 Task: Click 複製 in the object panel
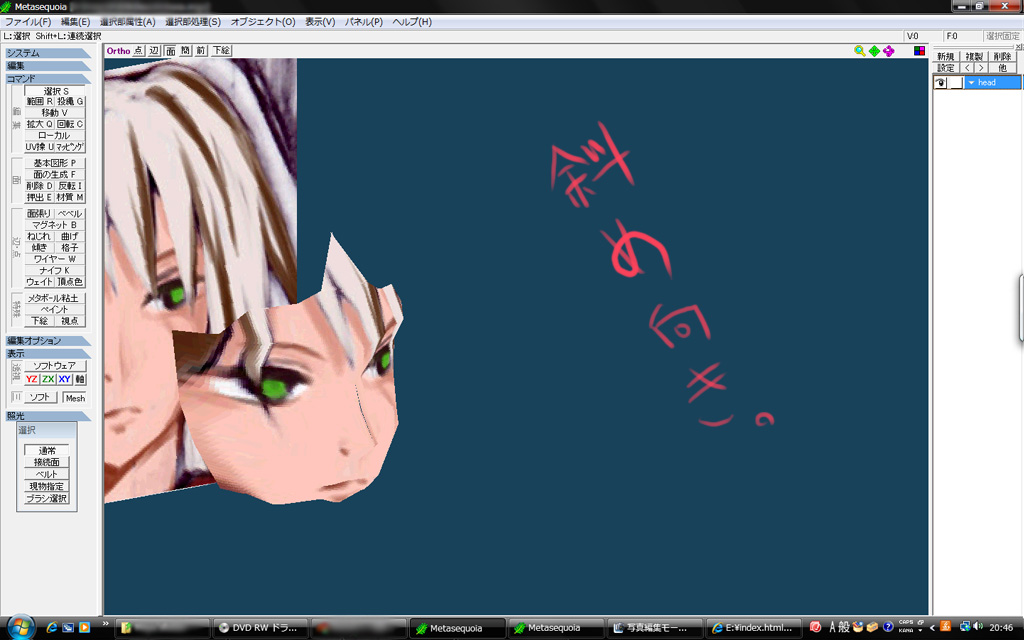pos(974,57)
